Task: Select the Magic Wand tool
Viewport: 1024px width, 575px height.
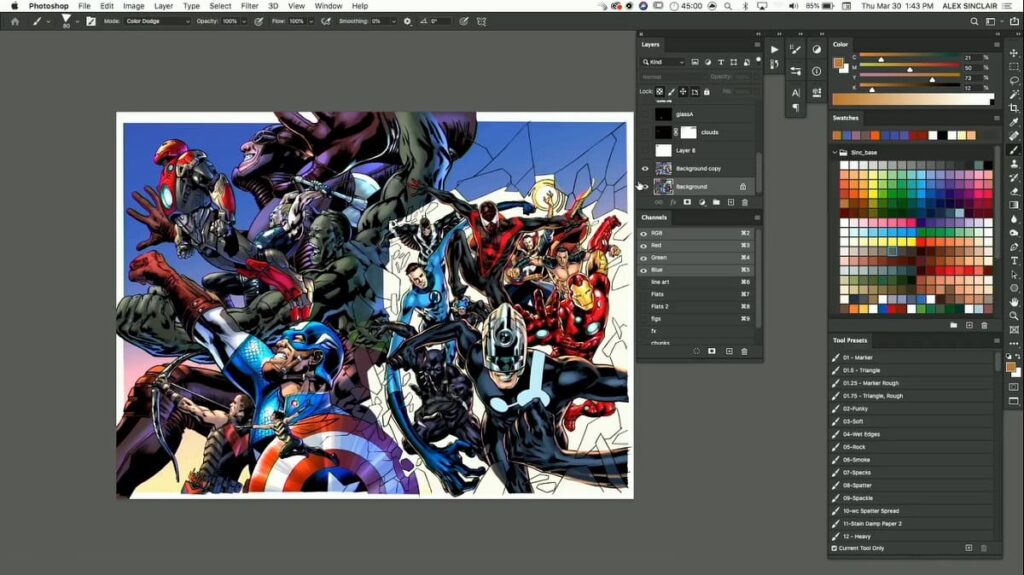Action: (x=1014, y=94)
